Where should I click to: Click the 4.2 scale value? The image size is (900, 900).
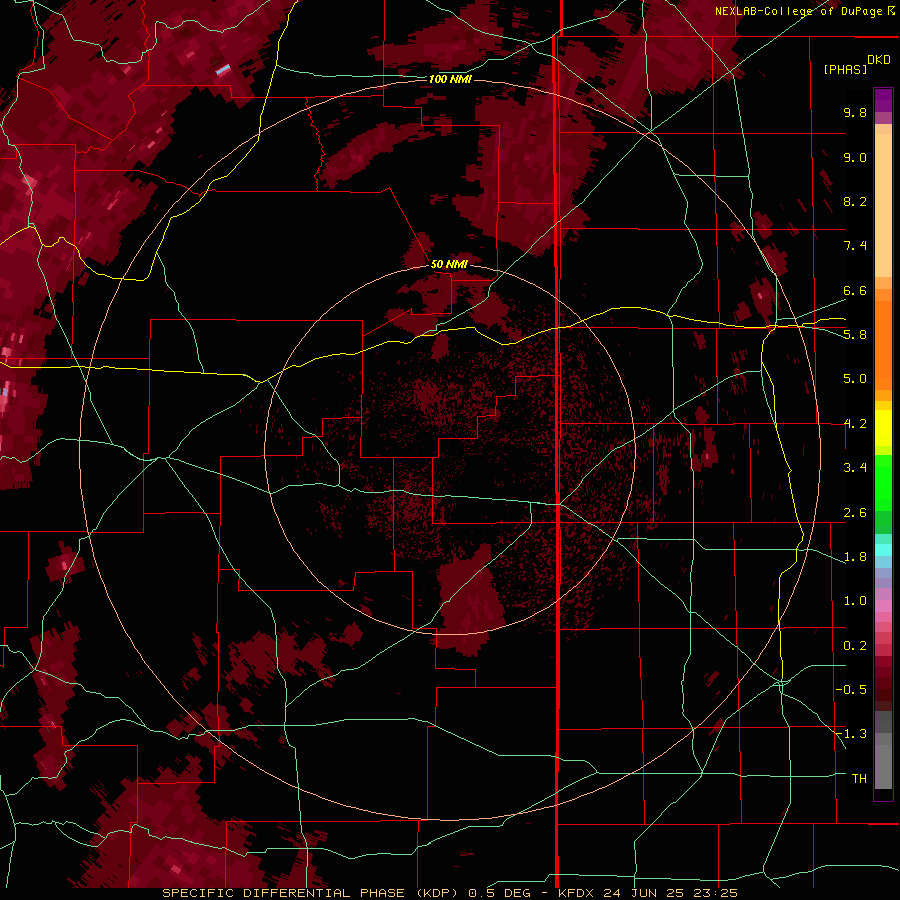pyautogui.click(x=855, y=424)
